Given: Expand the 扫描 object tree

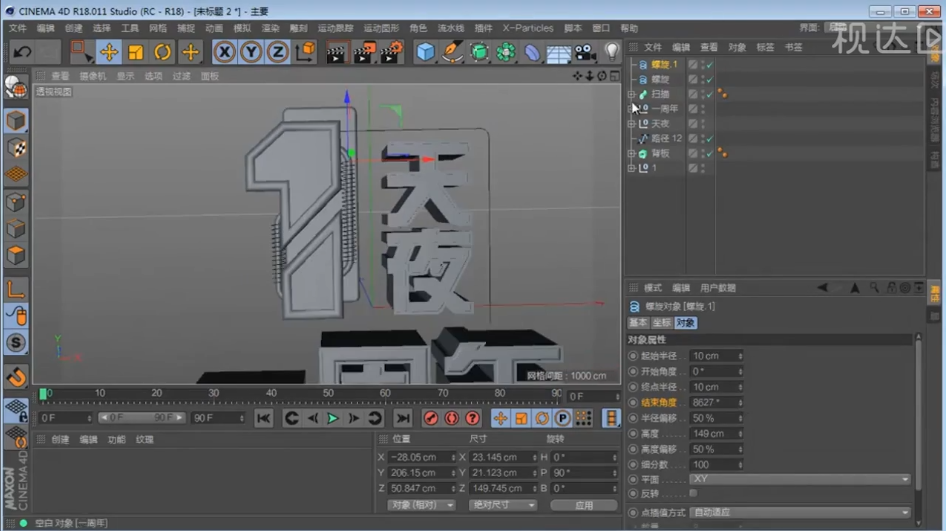Looking at the screenshot, I should (x=631, y=94).
